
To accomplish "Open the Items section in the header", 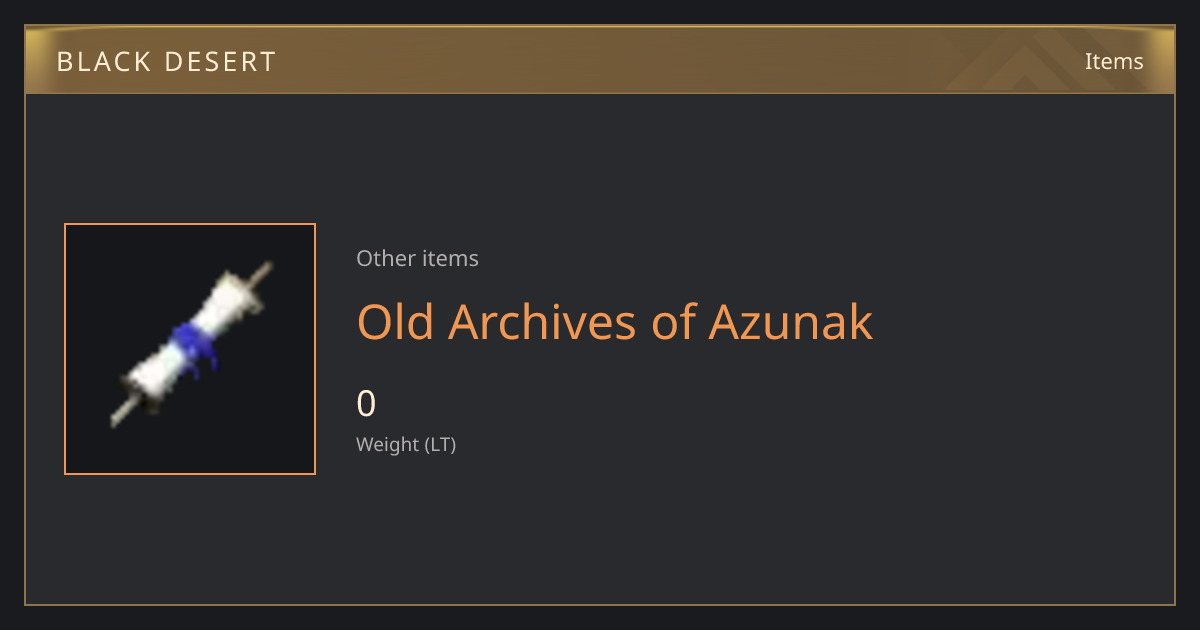I will [x=1114, y=61].
